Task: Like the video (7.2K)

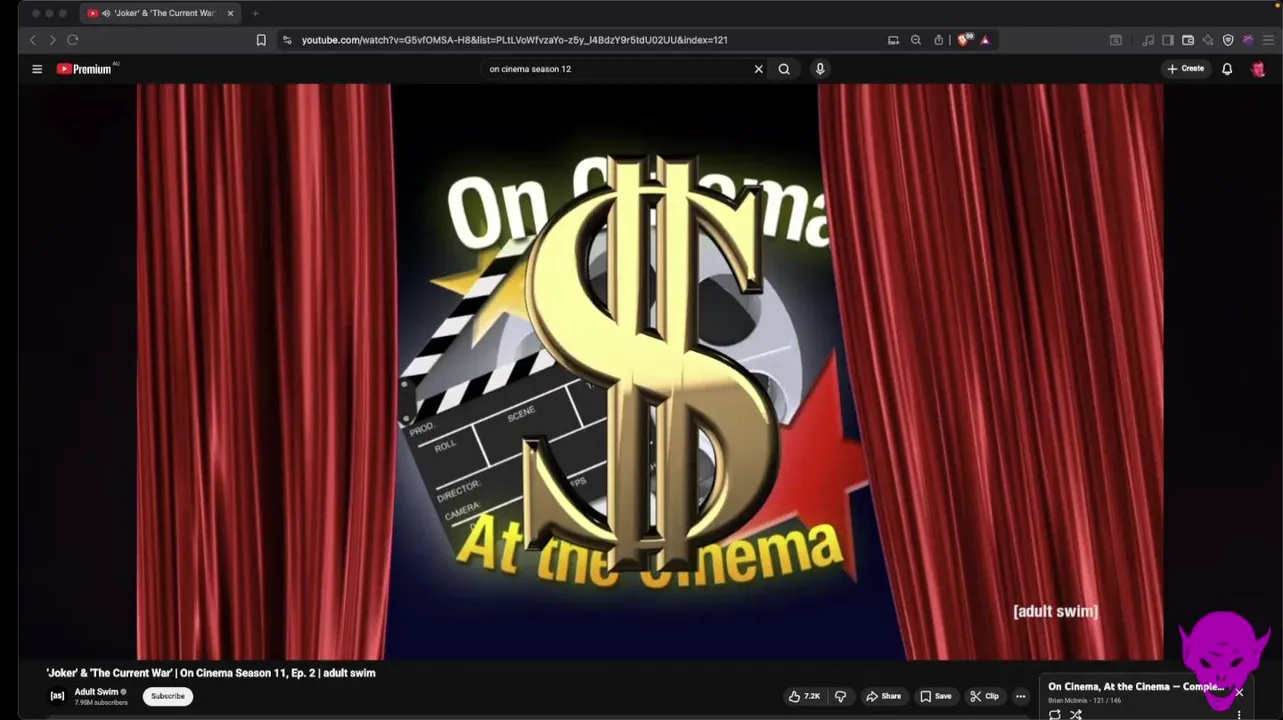Action: pos(804,696)
